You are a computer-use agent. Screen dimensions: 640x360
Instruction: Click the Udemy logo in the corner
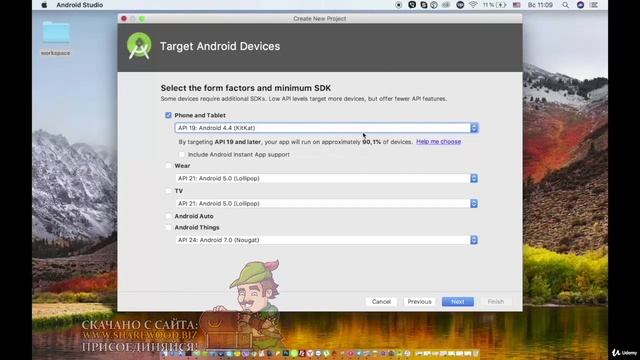[x=624, y=353]
